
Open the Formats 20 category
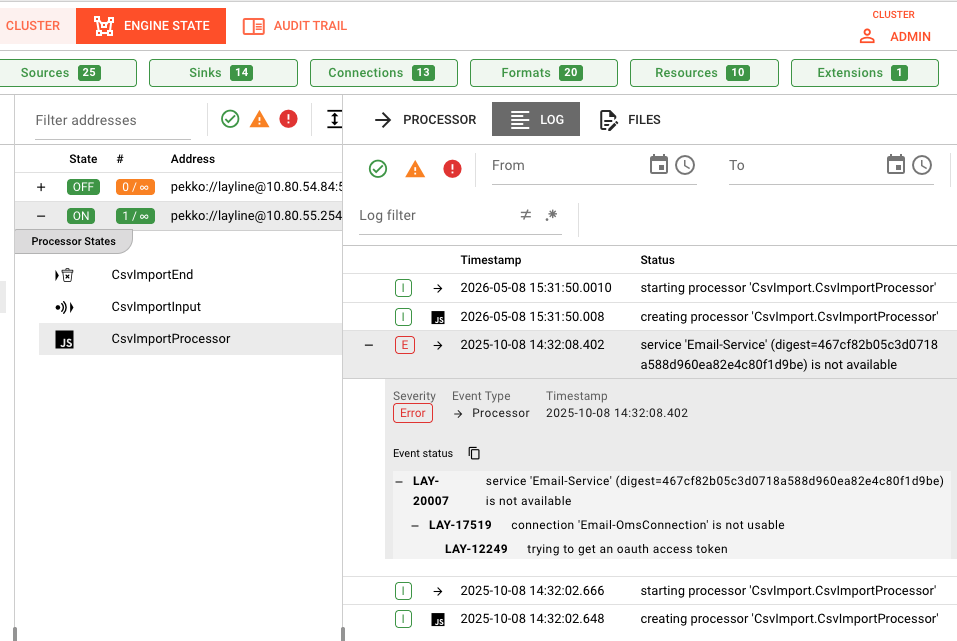pos(544,73)
